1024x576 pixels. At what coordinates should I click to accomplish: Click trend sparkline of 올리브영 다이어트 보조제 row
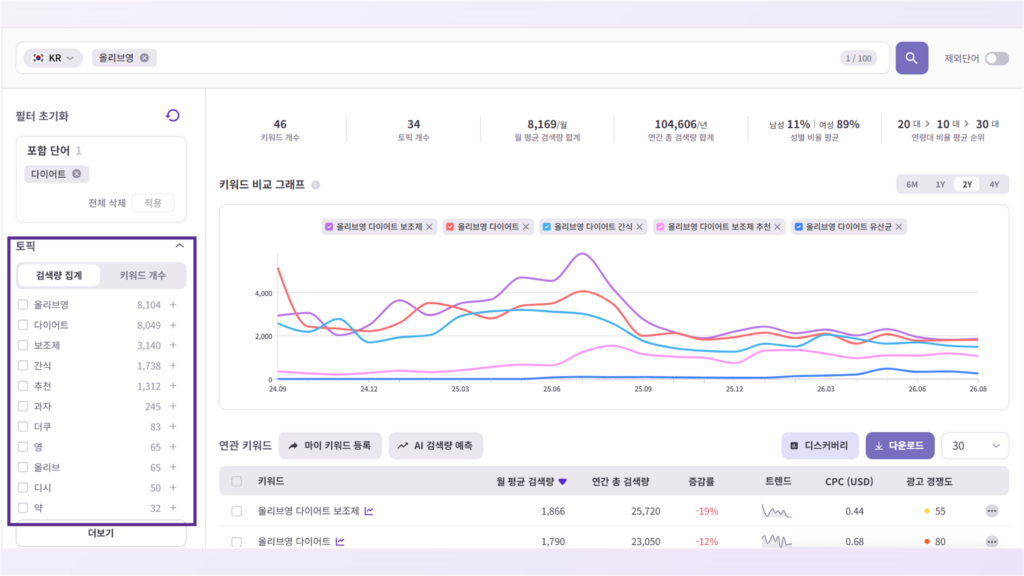coord(776,511)
